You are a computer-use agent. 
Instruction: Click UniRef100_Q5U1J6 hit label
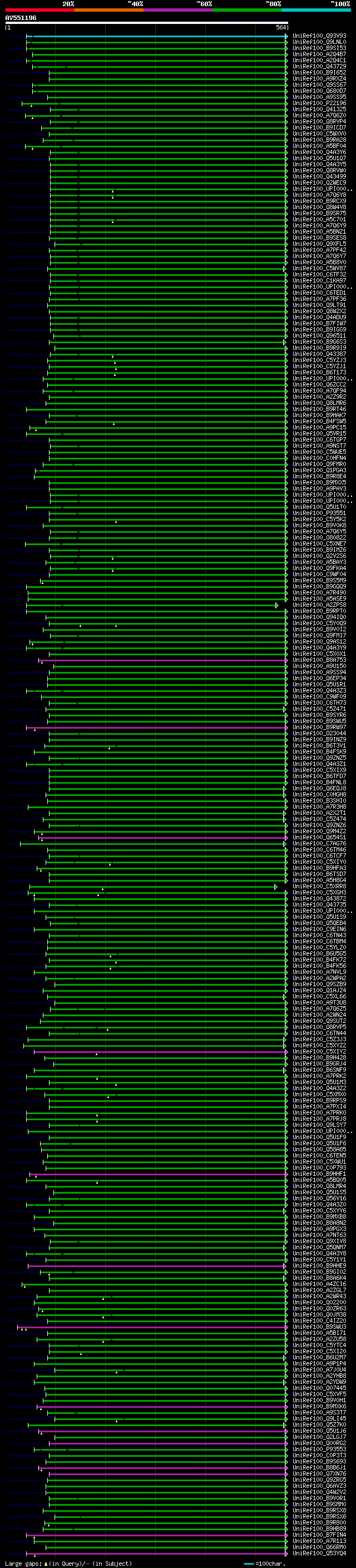click(x=319, y=1431)
